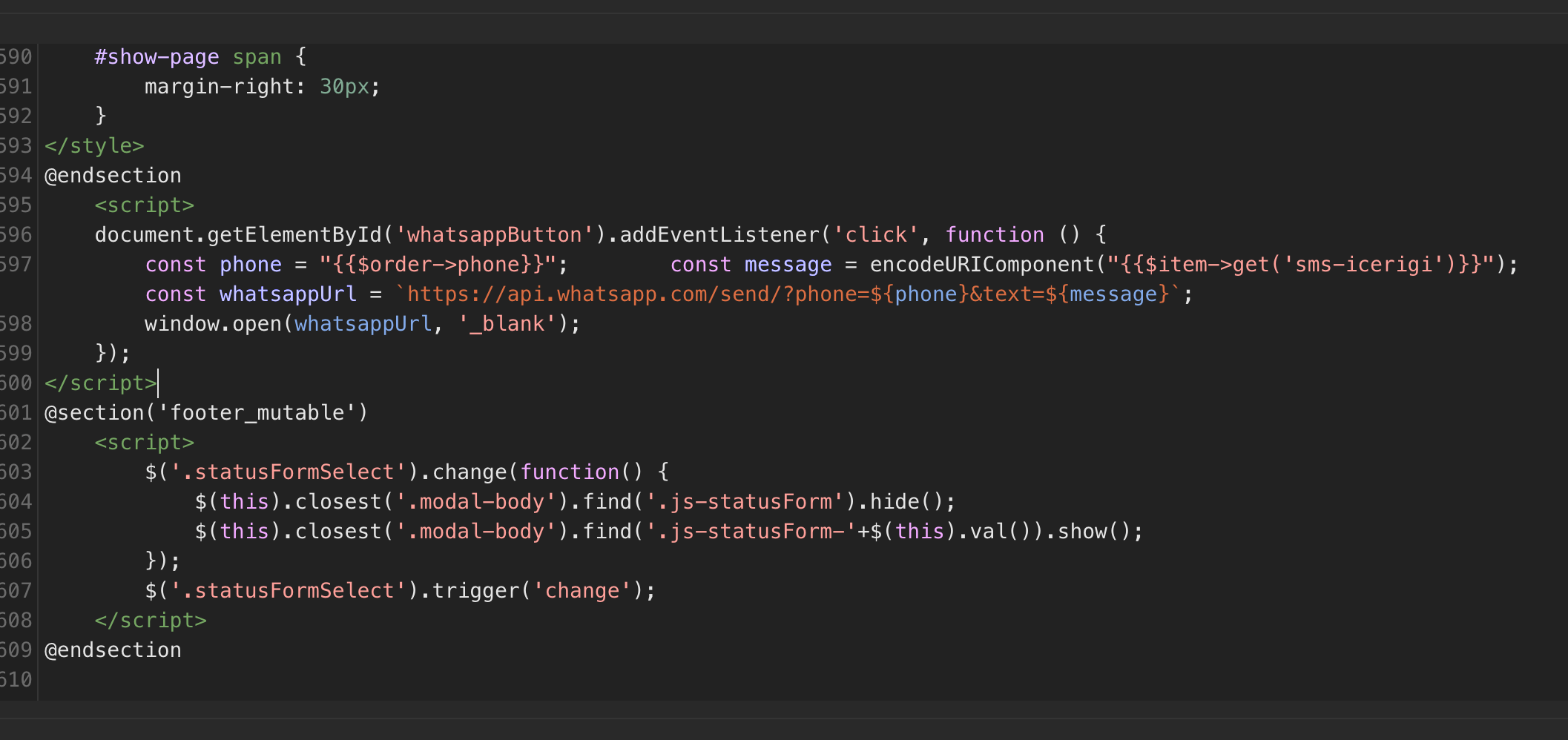Select the 'whatsappButton' string
Viewport: 1568px width, 740px height.
[495, 235]
